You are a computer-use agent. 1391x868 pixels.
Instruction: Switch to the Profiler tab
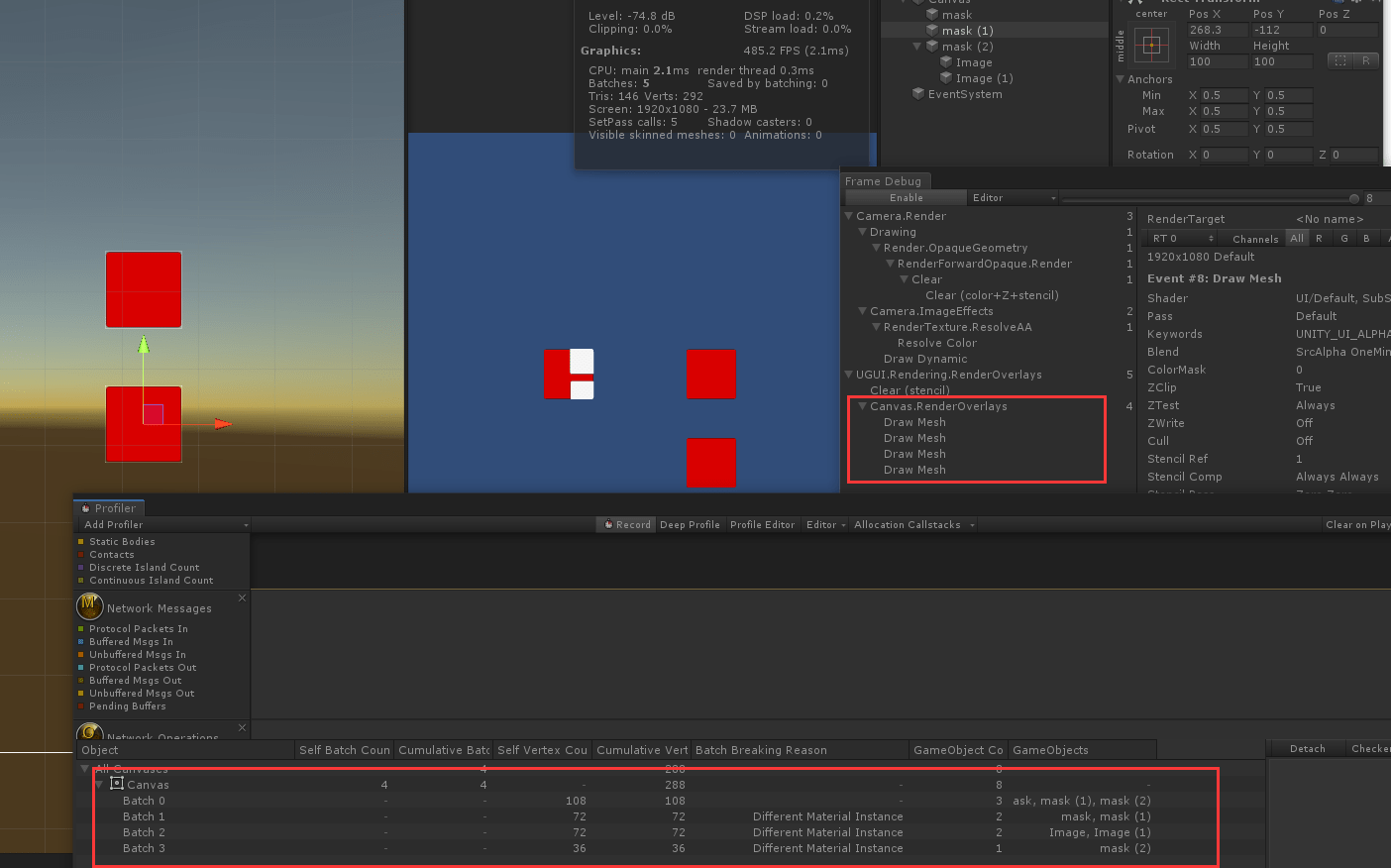coord(110,508)
